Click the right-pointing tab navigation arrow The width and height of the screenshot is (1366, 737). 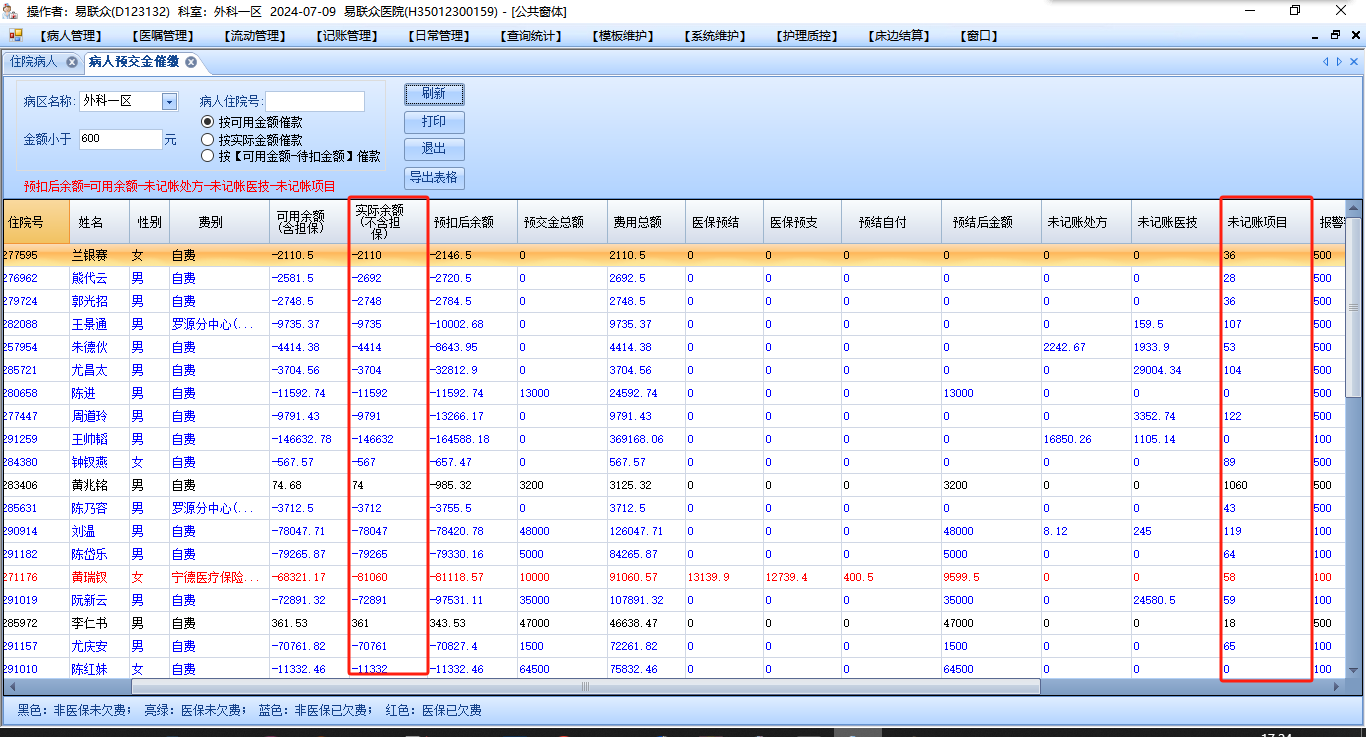[1340, 62]
